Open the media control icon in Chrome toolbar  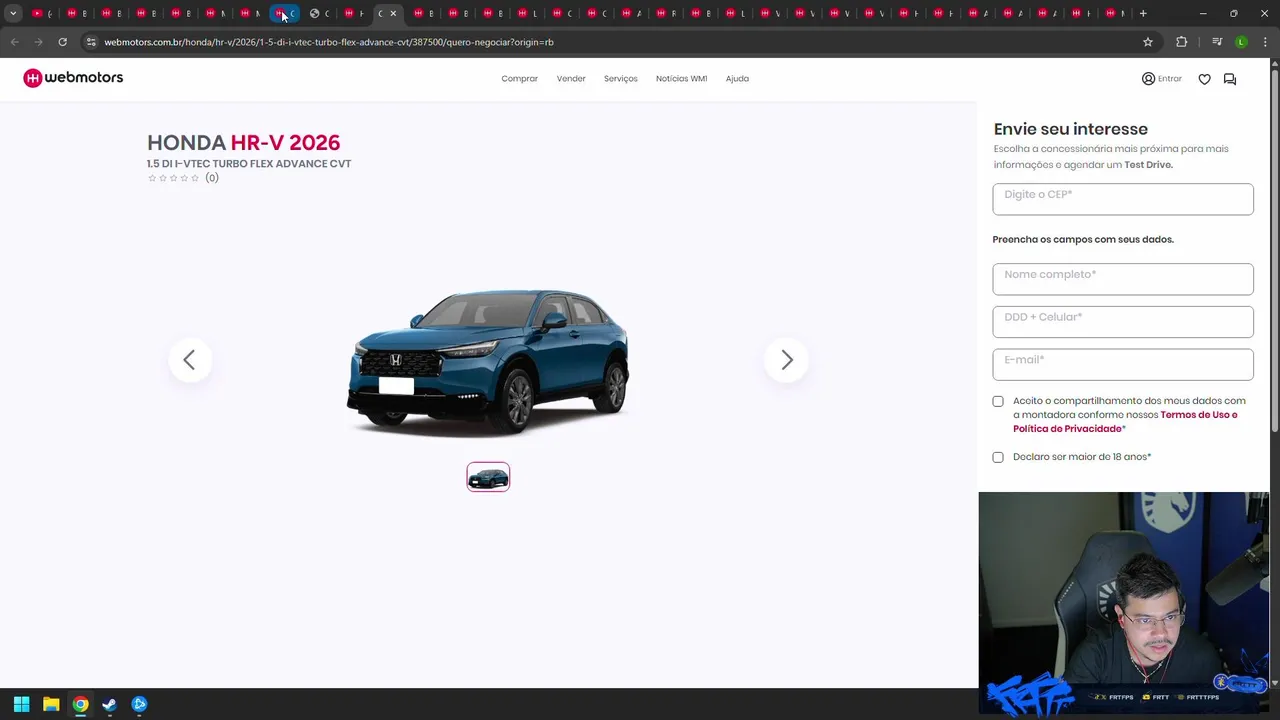pyautogui.click(x=1217, y=42)
